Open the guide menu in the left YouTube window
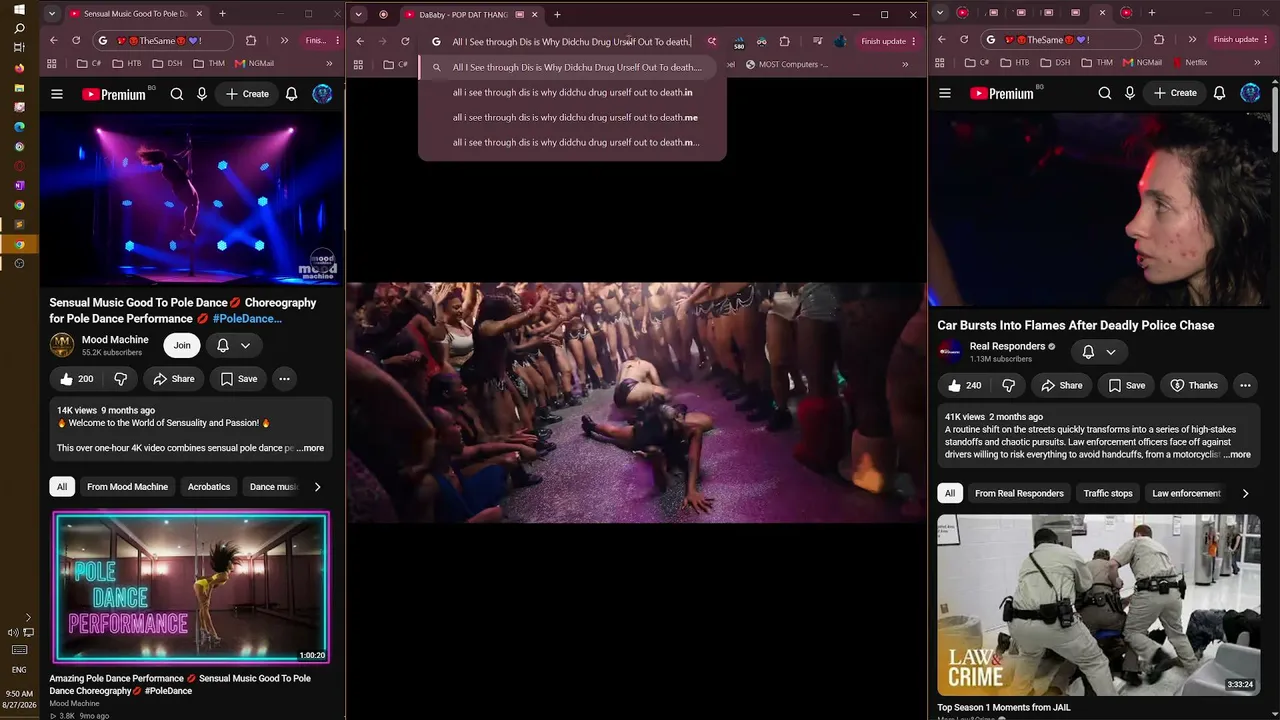The height and width of the screenshot is (720, 1280). [x=57, y=94]
